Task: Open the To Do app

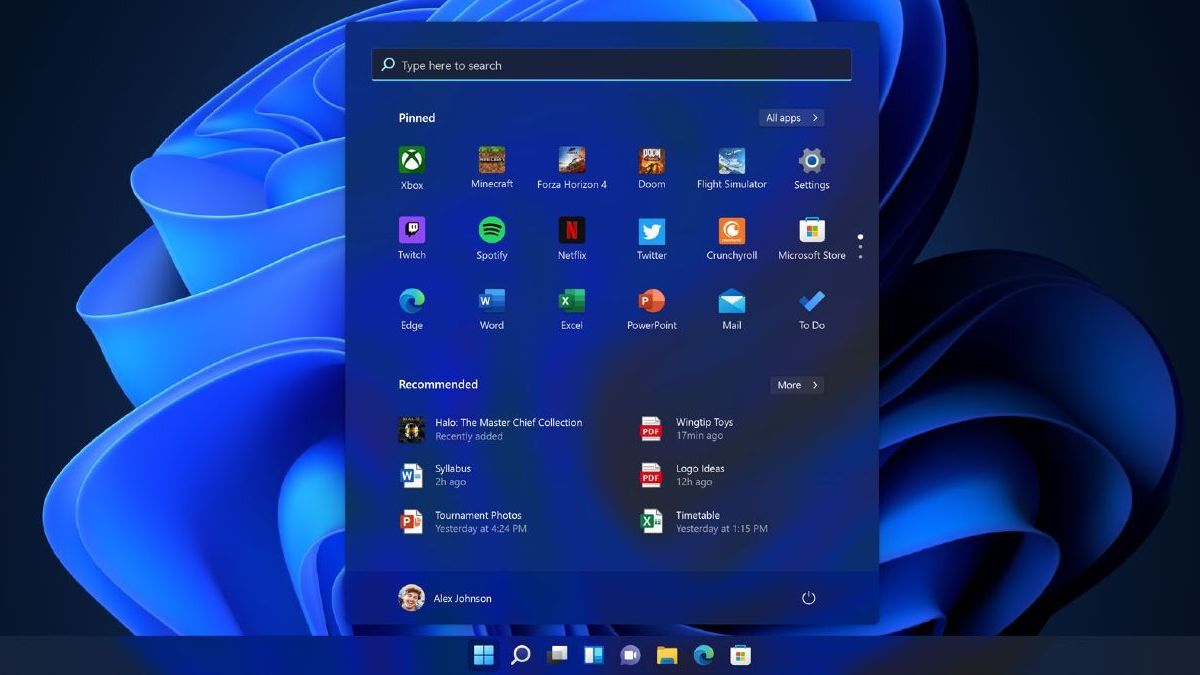Action: coord(811,302)
